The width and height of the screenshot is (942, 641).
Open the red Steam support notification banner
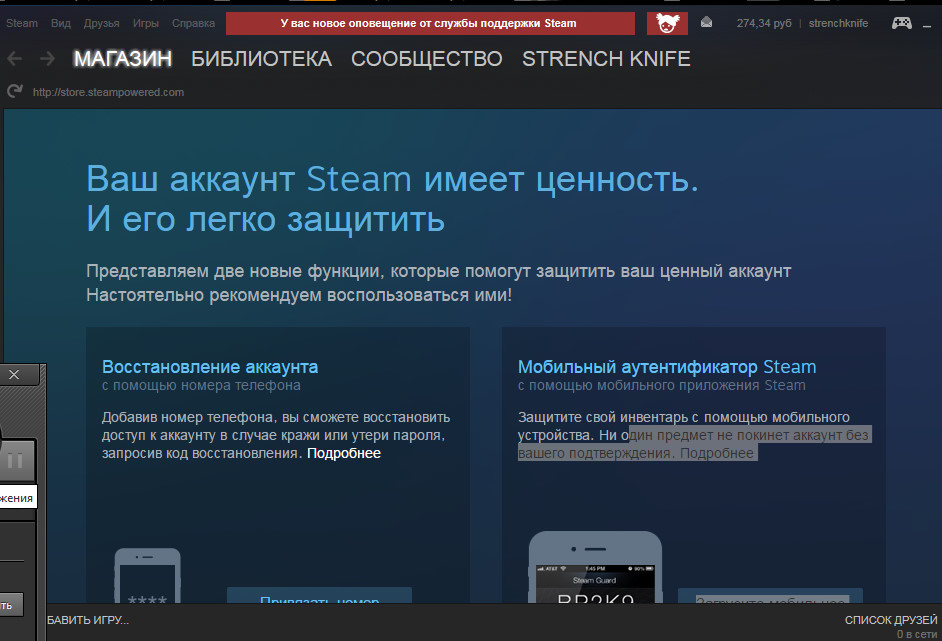coord(430,23)
